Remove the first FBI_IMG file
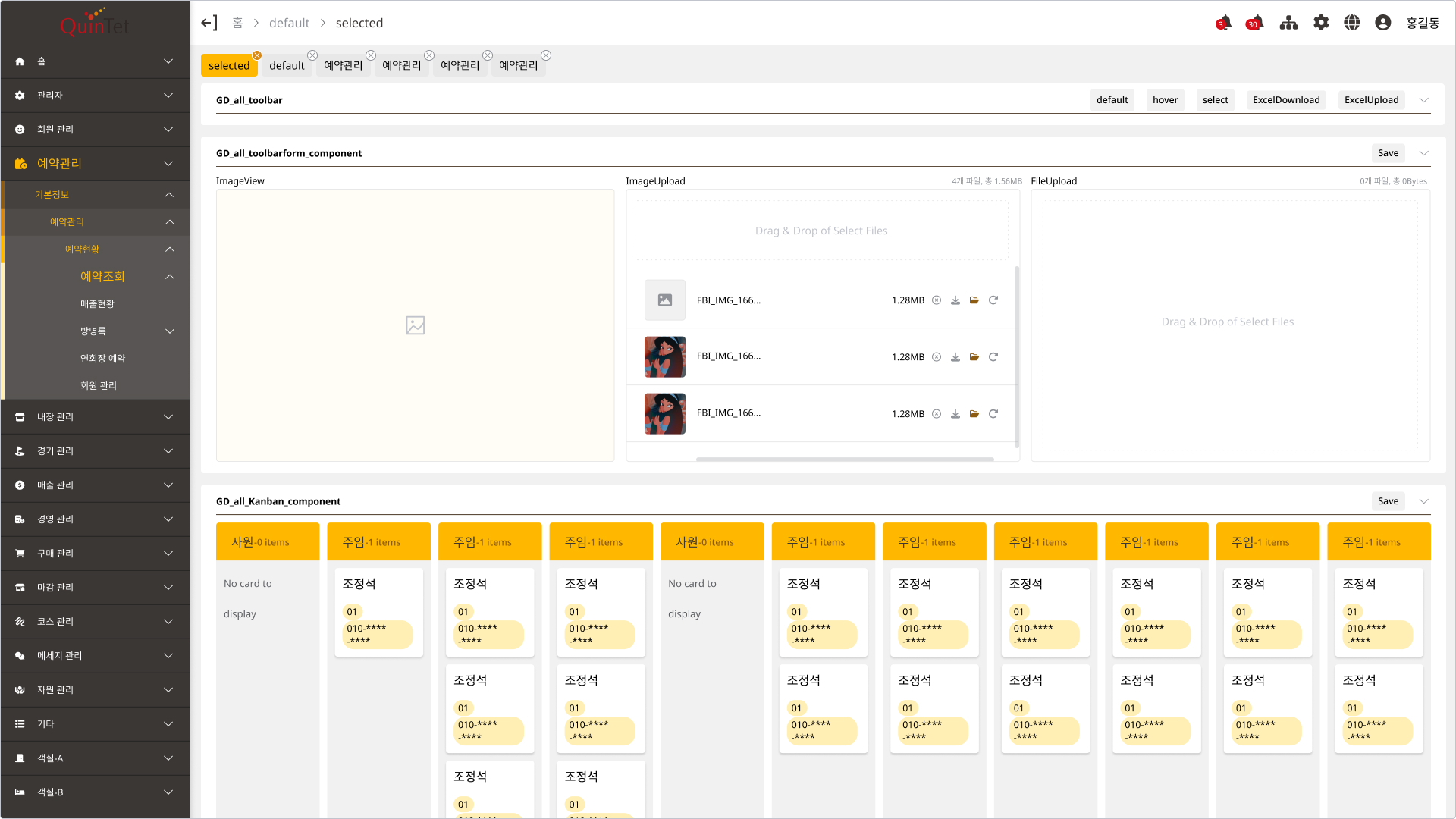This screenshot has height=819, width=1456. tap(937, 300)
